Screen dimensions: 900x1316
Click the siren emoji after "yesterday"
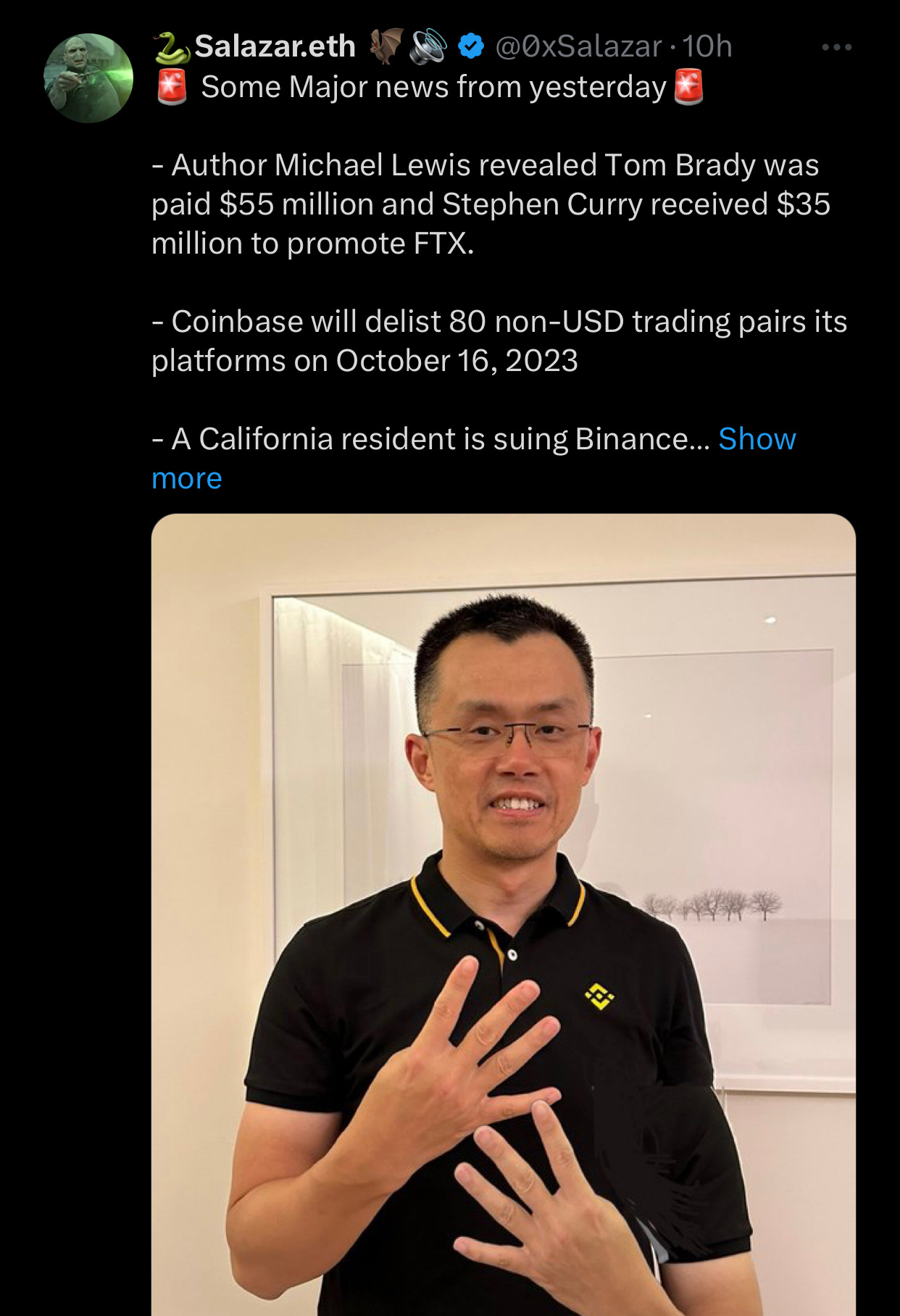click(x=688, y=87)
